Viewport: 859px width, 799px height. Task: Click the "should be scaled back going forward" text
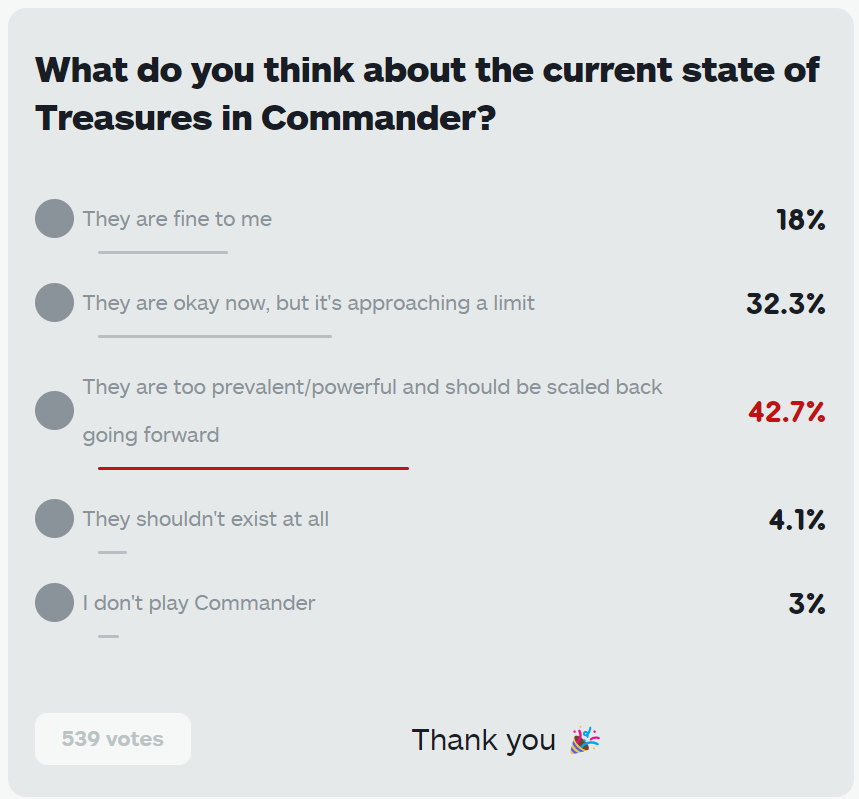[372, 410]
